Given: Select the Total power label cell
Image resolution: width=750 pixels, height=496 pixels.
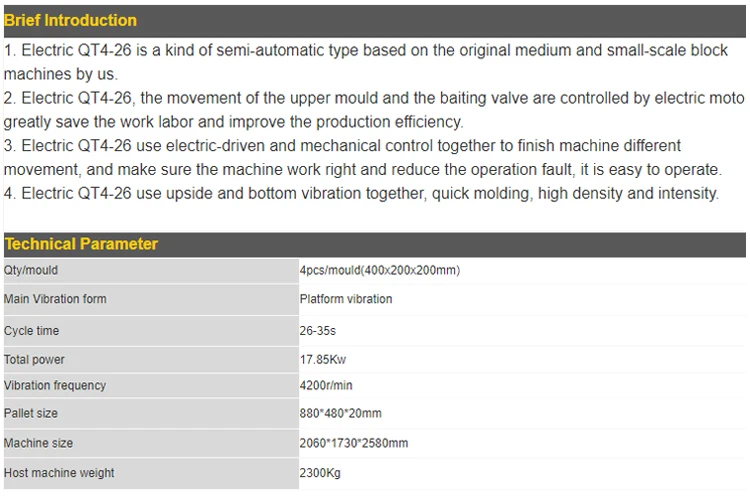Looking at the screenshot, I should coord(151,359).
